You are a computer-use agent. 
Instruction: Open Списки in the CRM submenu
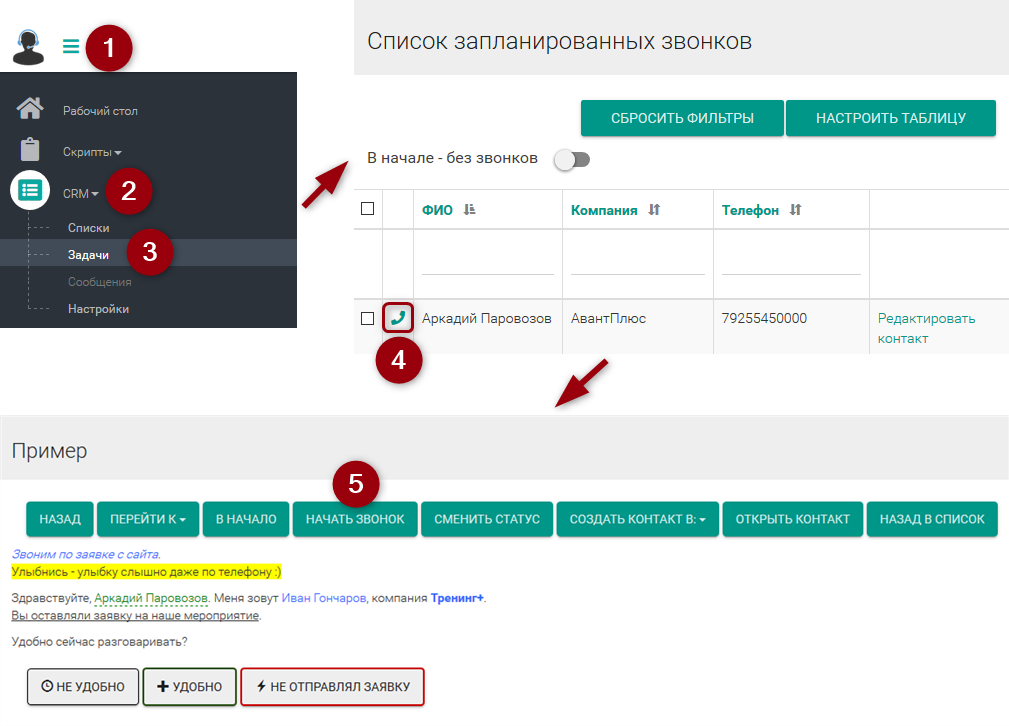(88, 228)
